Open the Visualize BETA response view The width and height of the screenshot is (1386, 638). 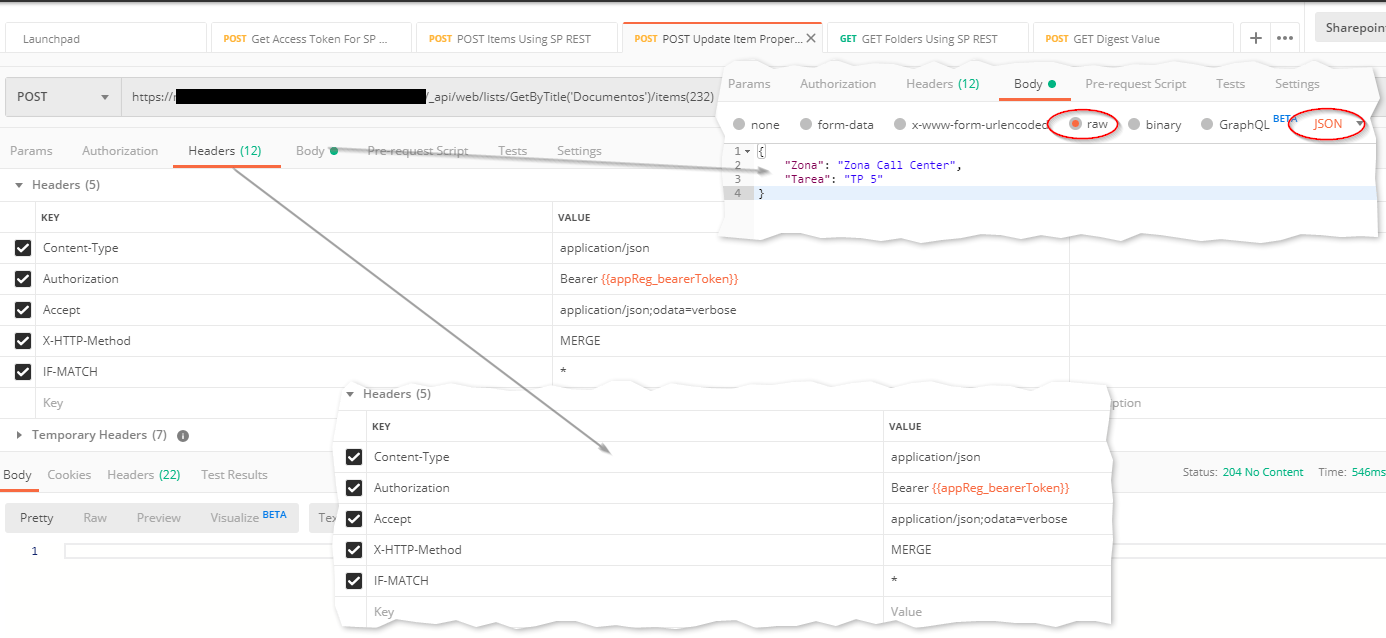pyautogui.click(x=234, y=517)
